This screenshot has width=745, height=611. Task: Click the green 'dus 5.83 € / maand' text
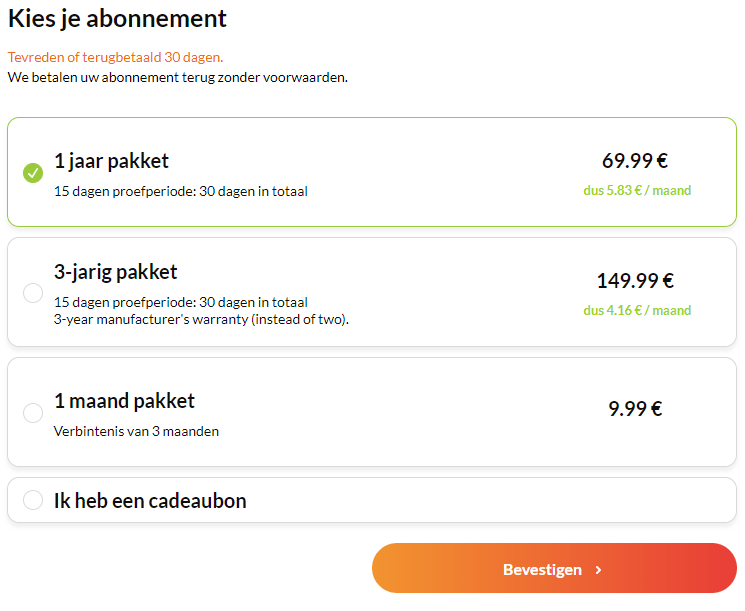tap(637, 190)
